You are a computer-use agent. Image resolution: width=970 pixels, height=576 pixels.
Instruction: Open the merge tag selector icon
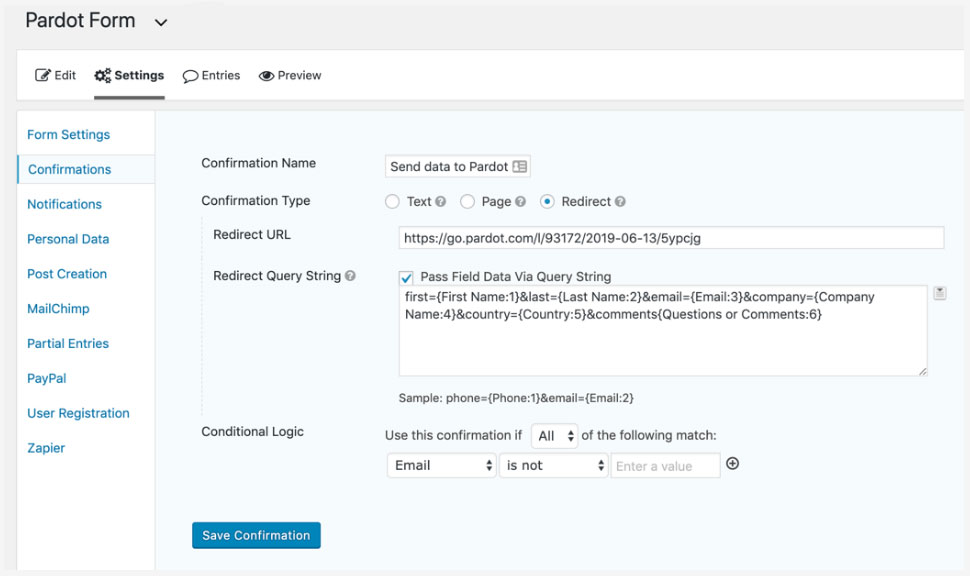pos(940,293)
